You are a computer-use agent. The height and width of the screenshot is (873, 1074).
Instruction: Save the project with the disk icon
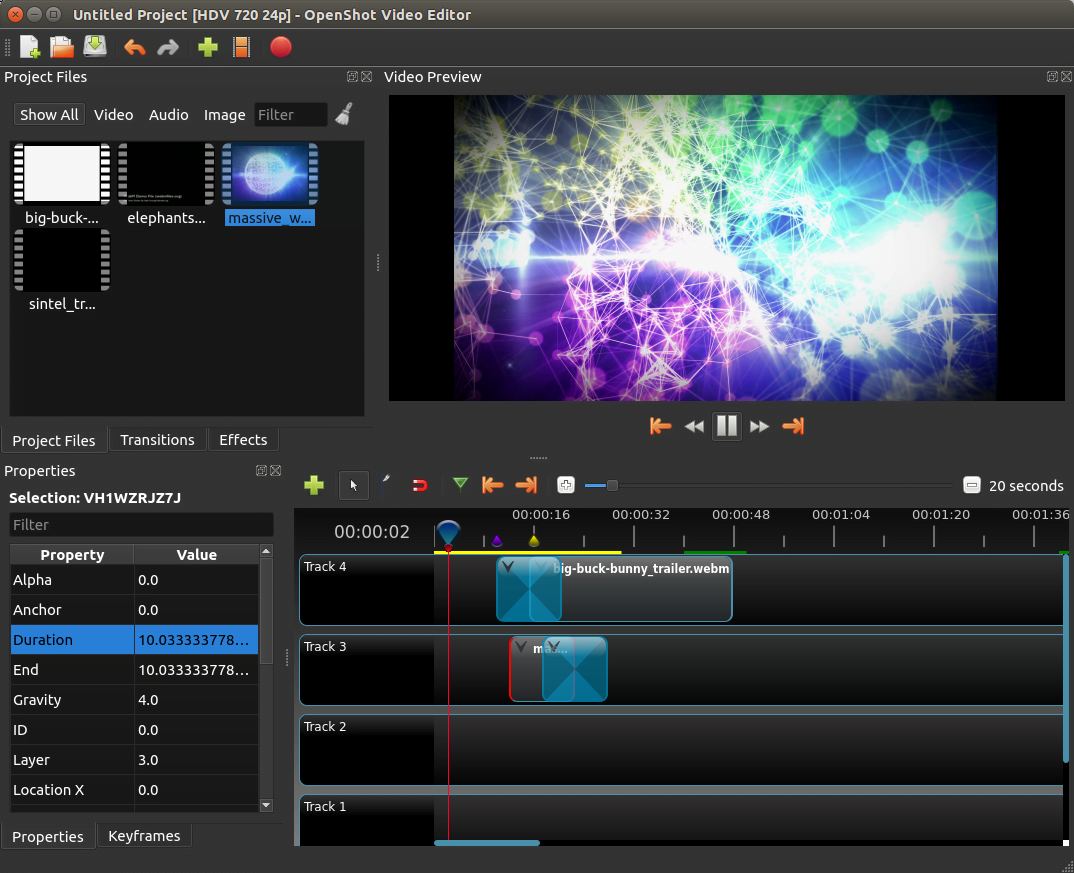tap(93, 47)
